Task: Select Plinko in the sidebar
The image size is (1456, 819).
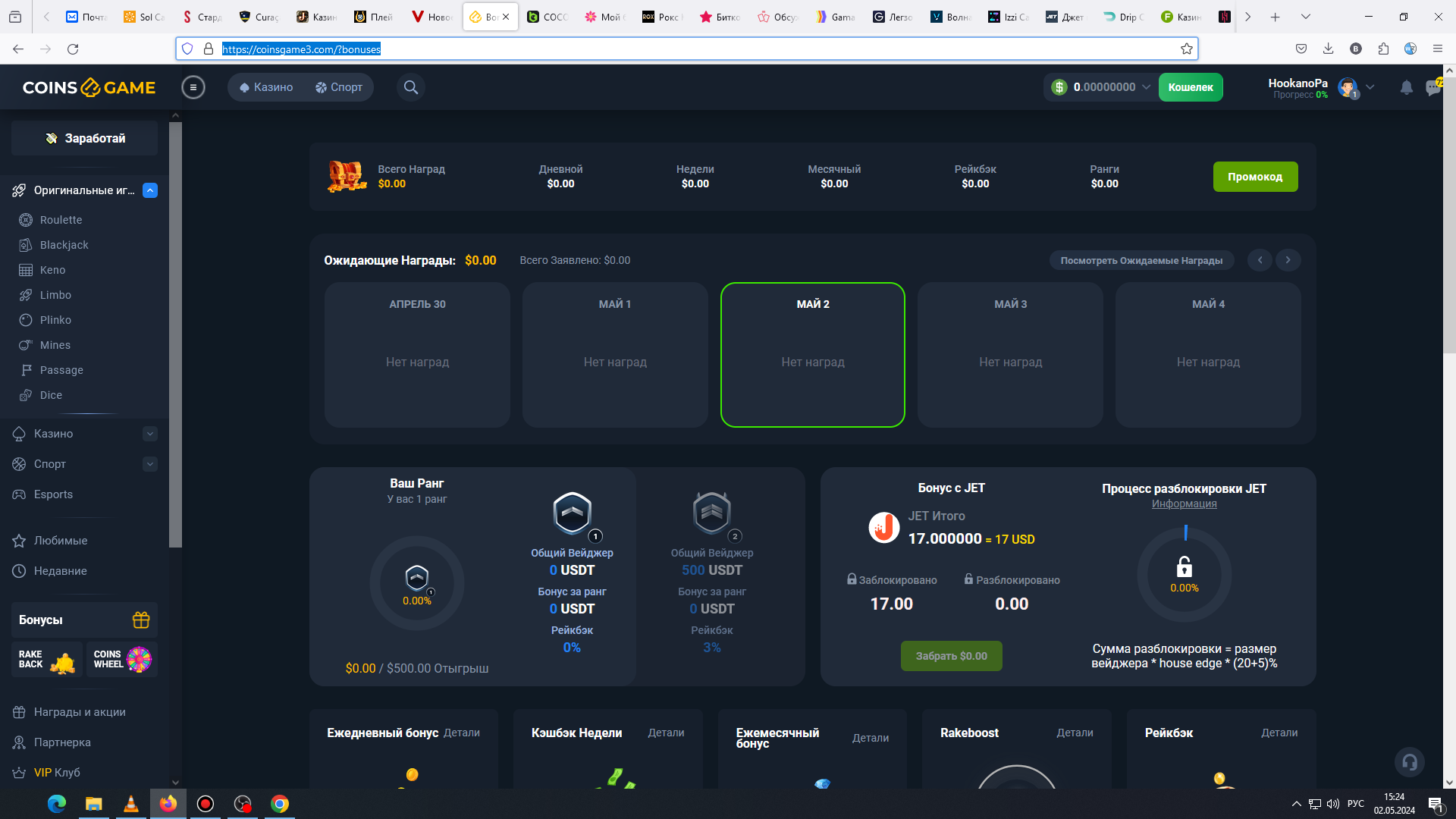Action: pos(55,320)
